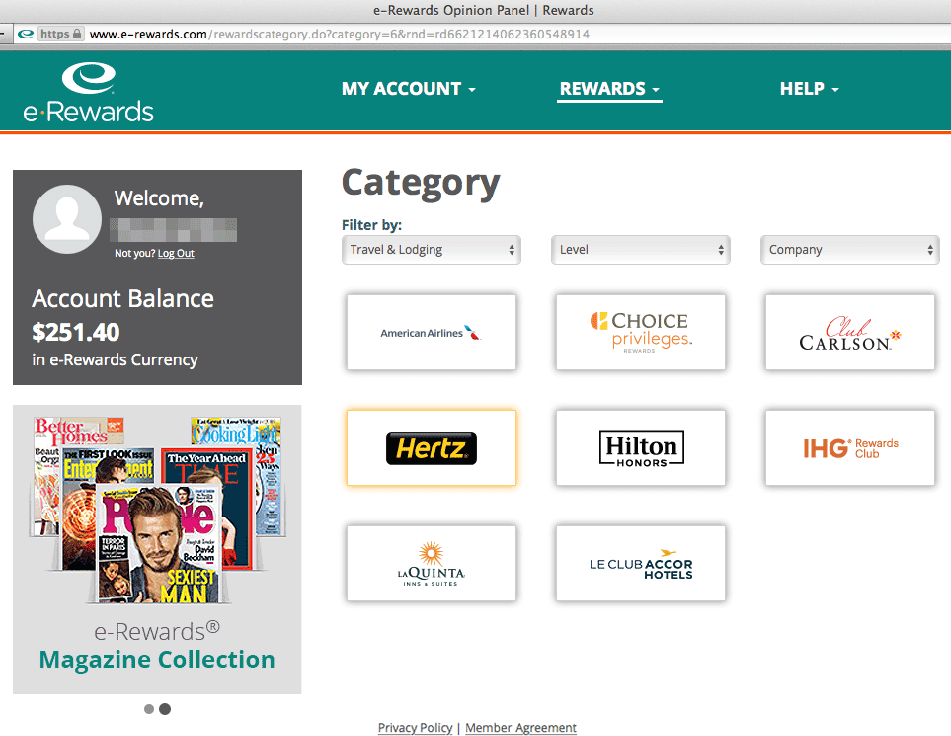Click the Log Out link
The width and height of the screenshot is (951, 736).
[176, 253]
